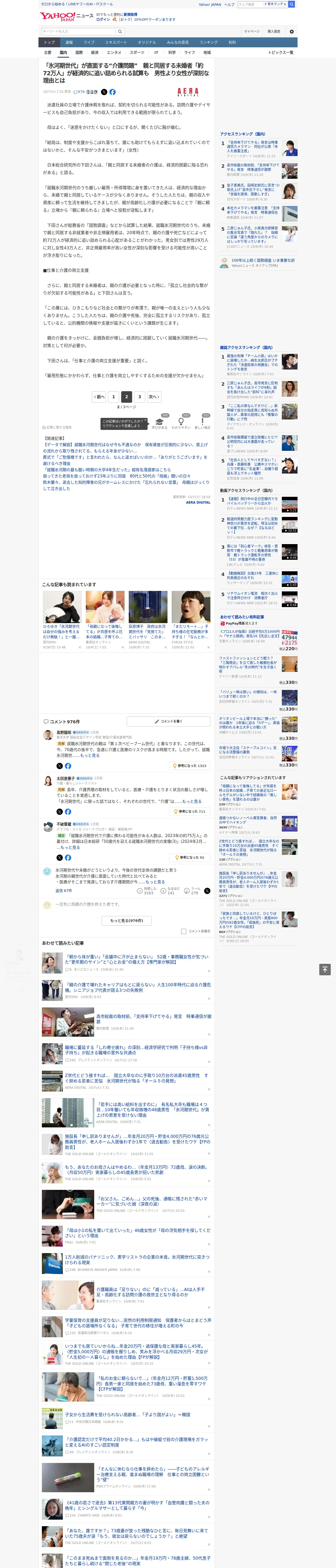
Task: Click 高野龍昭's avatar photo
Action: pos(48,735)
